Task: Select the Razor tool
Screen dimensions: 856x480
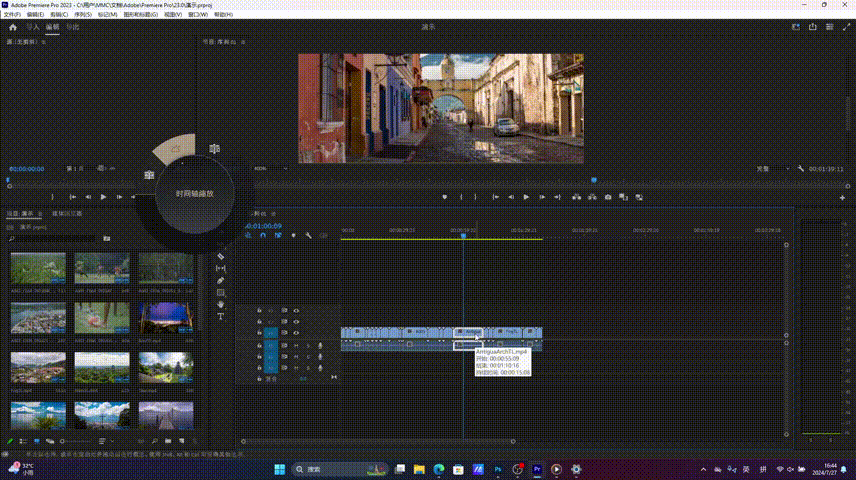Action: point(221,256)
